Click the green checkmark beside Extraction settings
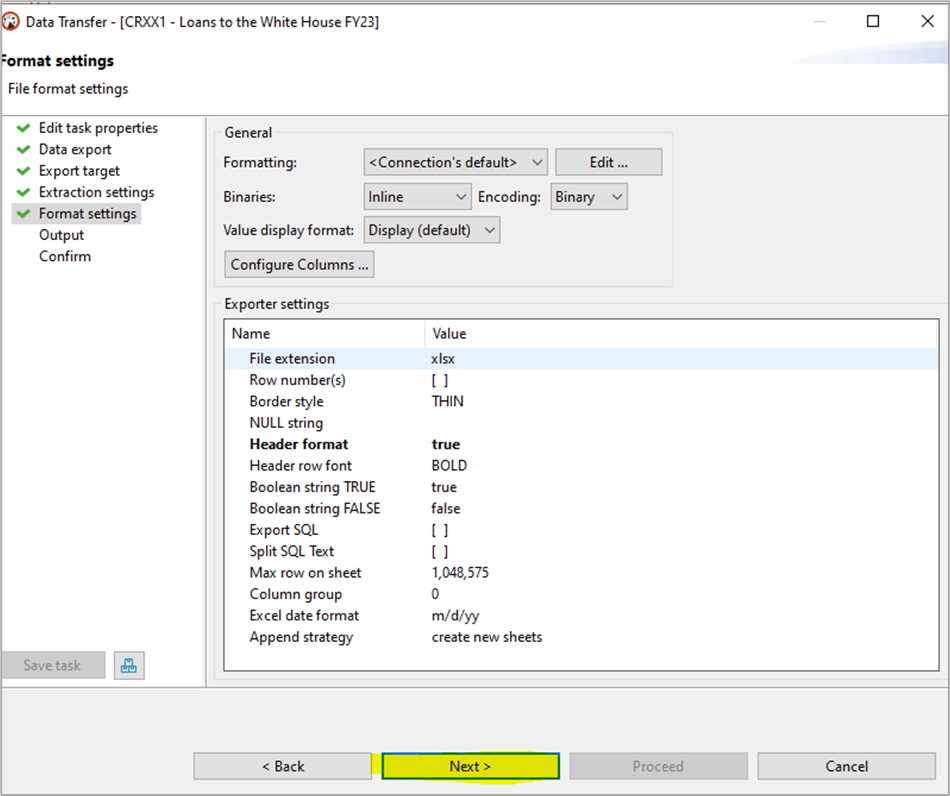The height and width of the screenshot is (796, 950). [24, 192]
